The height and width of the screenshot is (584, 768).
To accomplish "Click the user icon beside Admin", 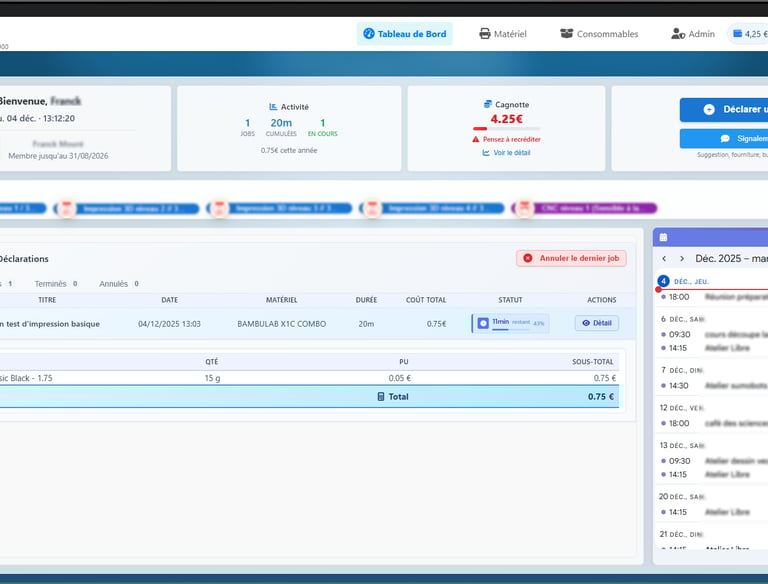I will [x=678, y=34].
